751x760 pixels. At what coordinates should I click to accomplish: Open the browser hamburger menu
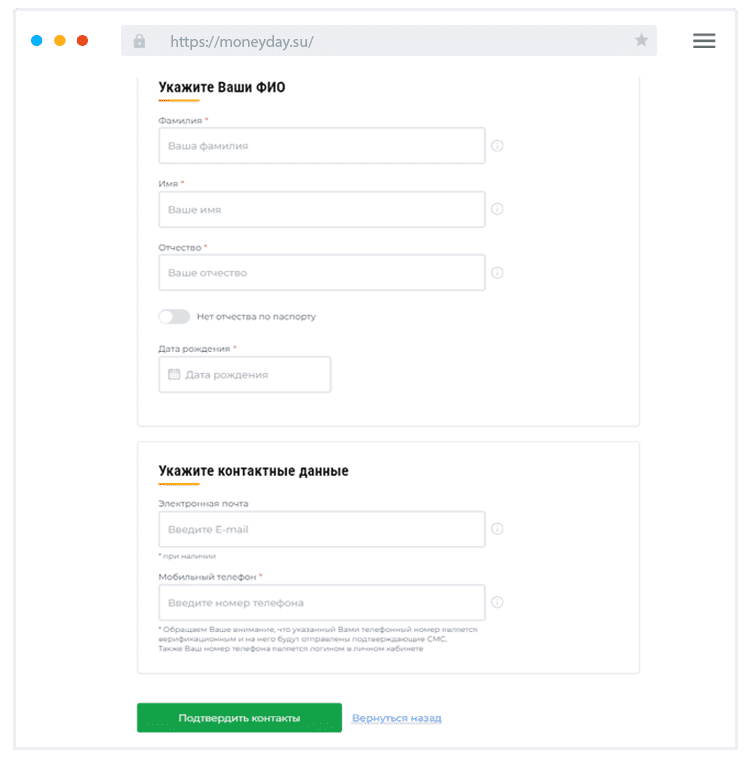[x=704, y=41]
